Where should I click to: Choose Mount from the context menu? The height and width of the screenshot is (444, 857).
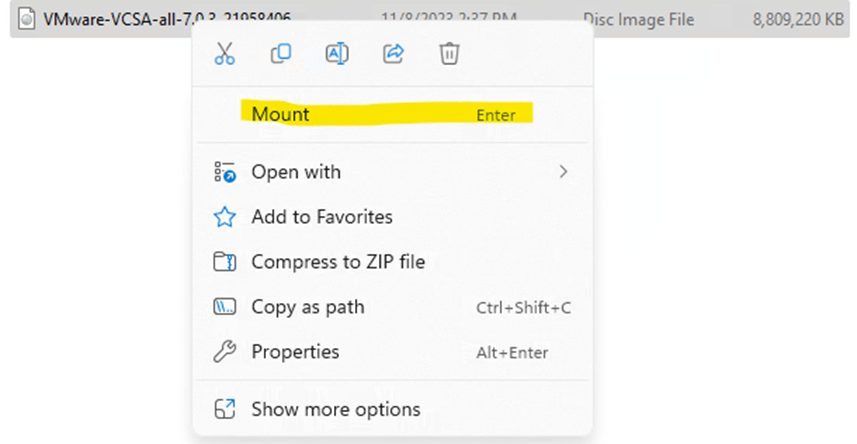281,114
